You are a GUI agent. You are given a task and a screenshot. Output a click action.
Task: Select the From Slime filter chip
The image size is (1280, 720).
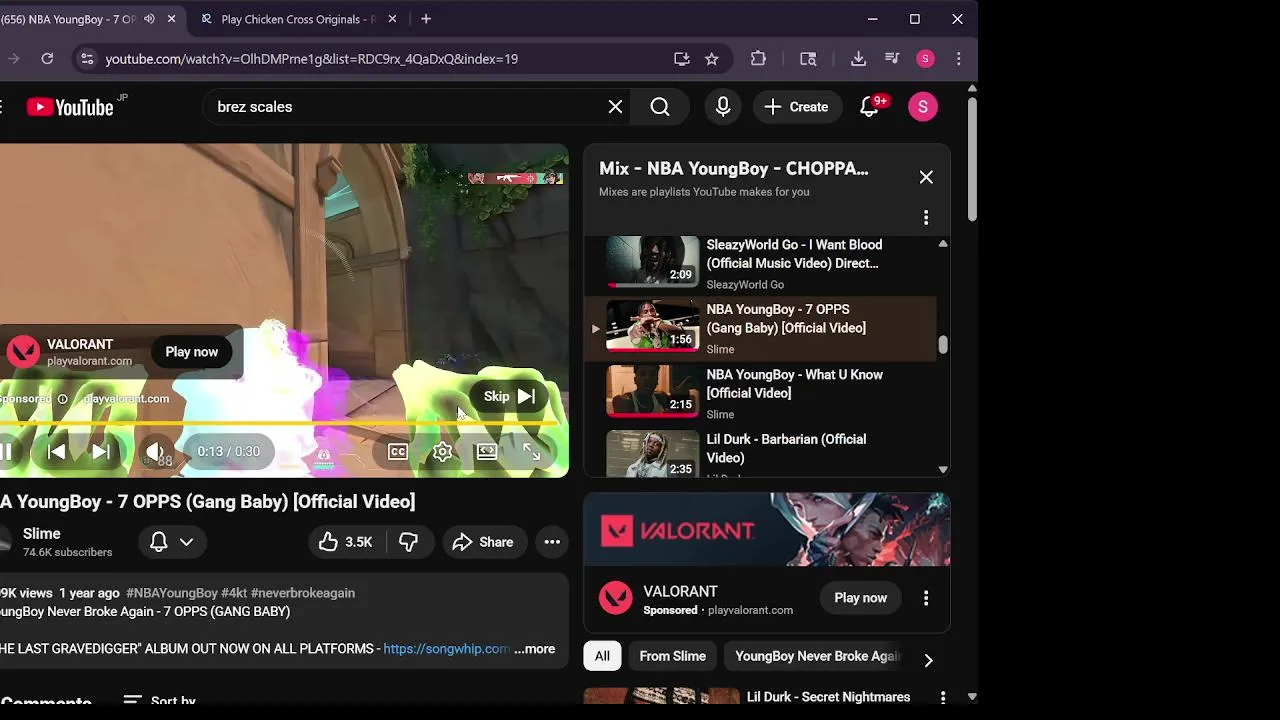click(672, 656)
